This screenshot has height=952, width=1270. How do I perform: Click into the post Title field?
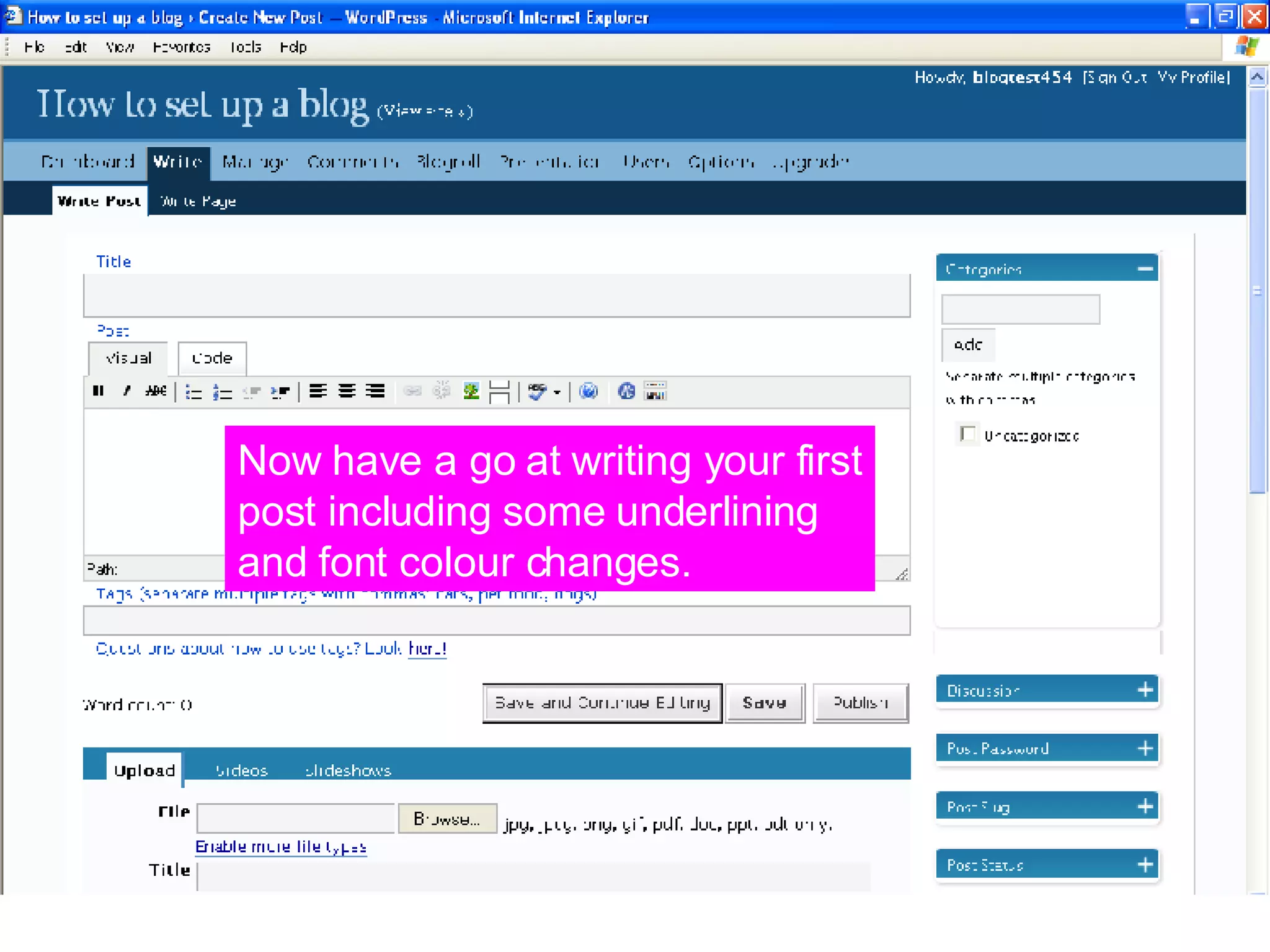[x=497, y=296]
